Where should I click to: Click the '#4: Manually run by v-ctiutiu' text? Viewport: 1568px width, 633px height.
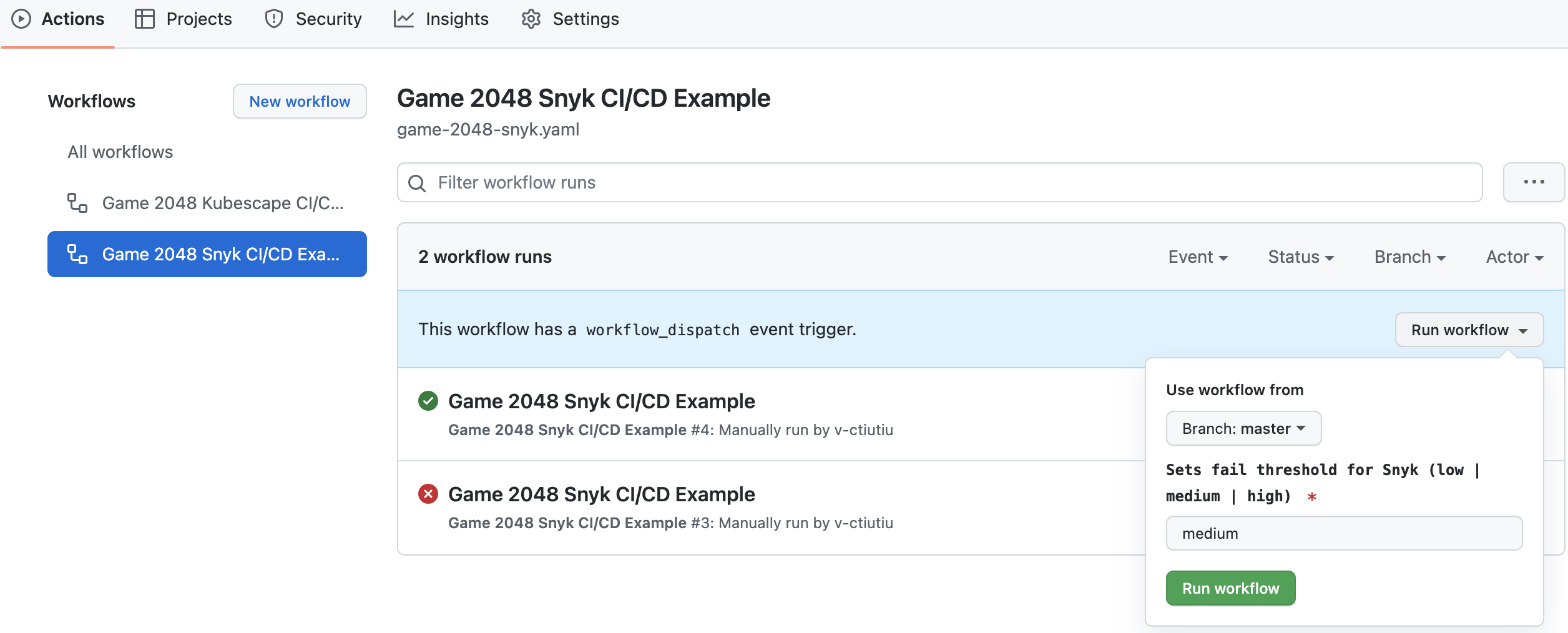pos(792,429)
